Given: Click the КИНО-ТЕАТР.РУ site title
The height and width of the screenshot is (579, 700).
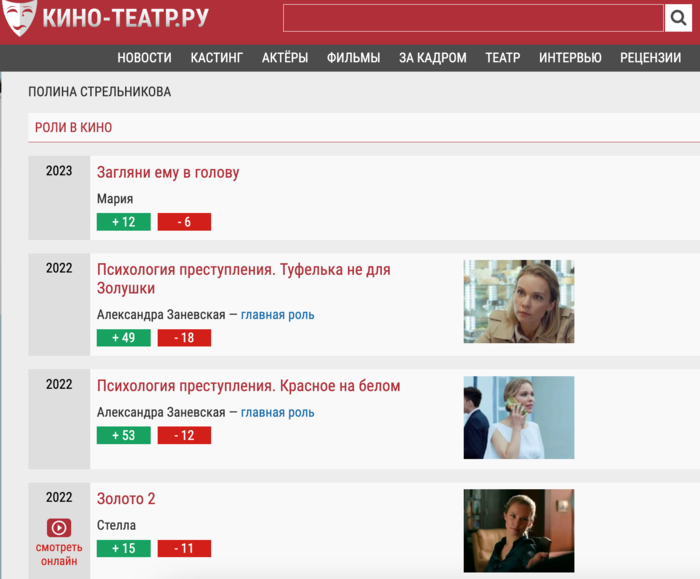Looking at the screenshot, I should [x=125, y=18].
